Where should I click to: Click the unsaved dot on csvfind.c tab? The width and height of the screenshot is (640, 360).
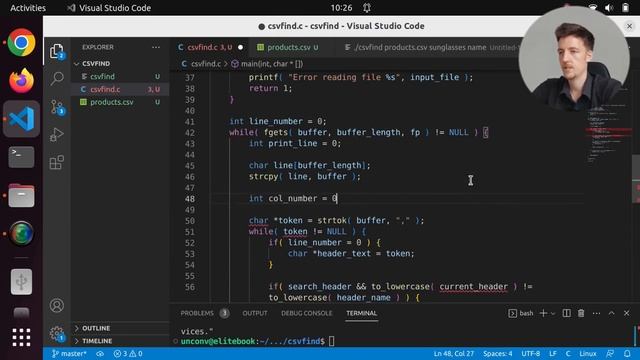240,47
